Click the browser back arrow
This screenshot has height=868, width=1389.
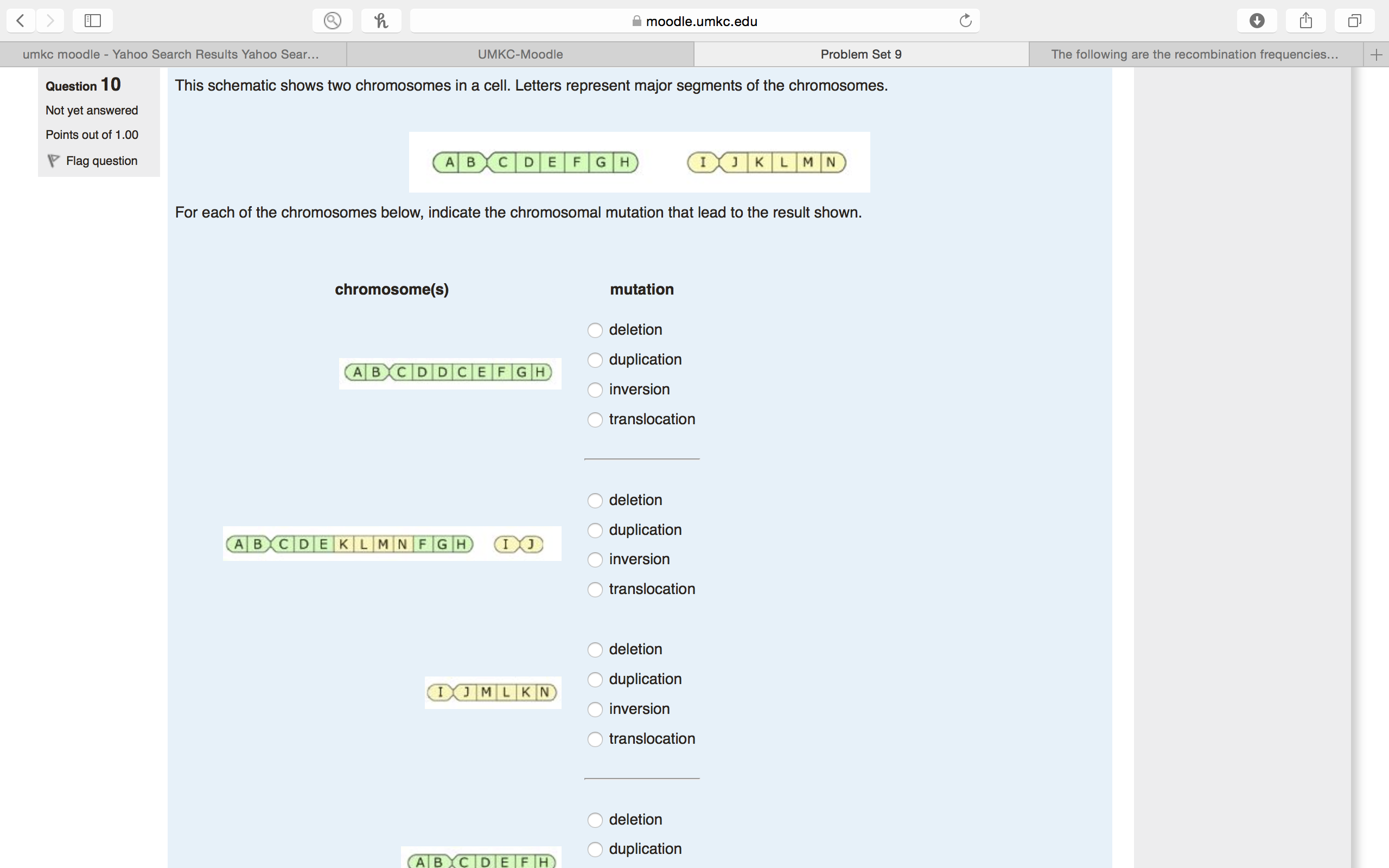(x=21, y=21)
